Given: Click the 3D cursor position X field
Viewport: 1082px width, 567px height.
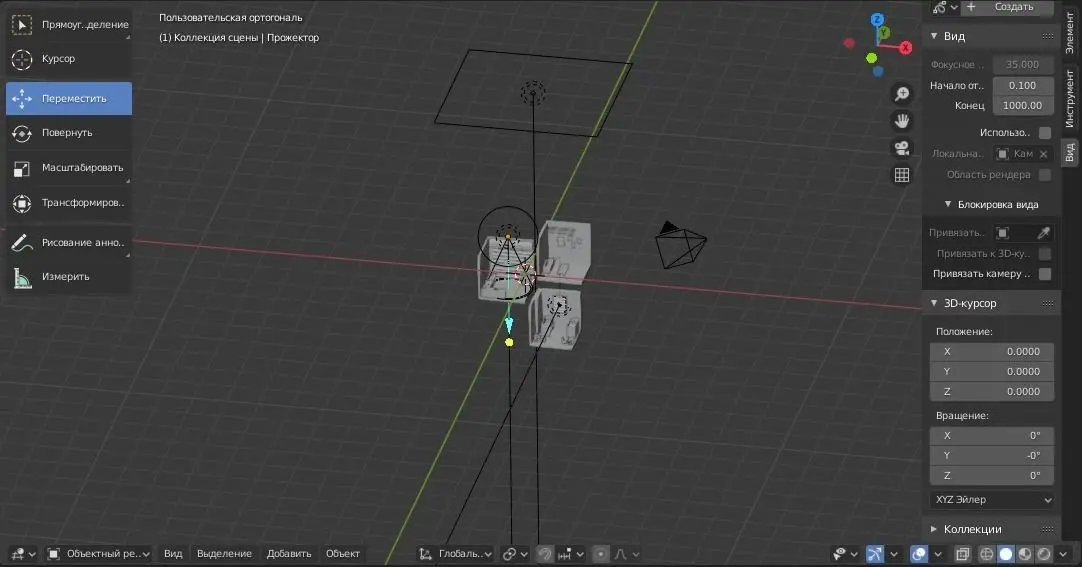Looking at the screenshot, I should tap(992, 352).
